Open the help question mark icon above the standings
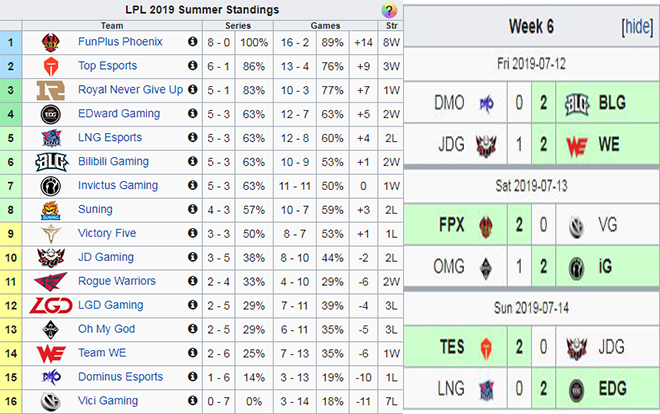 pyautogui.click(x=388, y=9)
